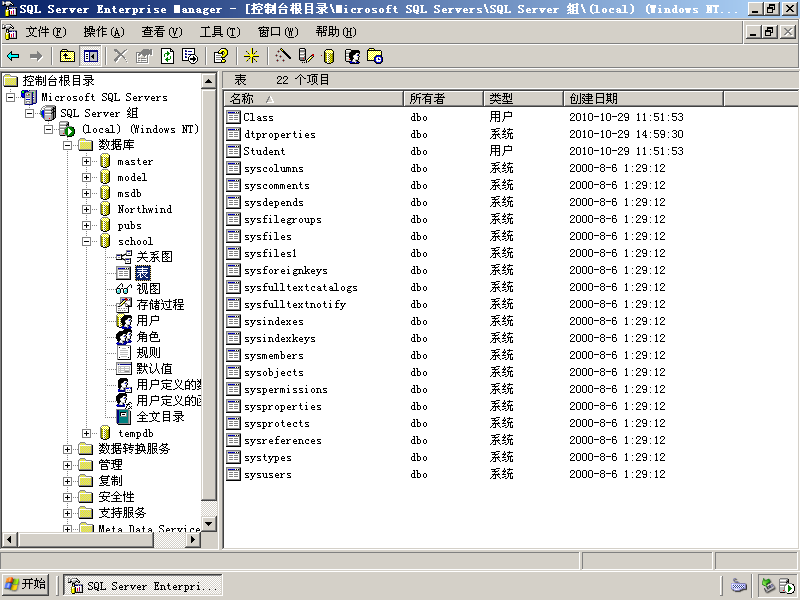Screen dimensions: 800x600
Task: Click the New Login toolbar icon
Action: tap(352, 56)
